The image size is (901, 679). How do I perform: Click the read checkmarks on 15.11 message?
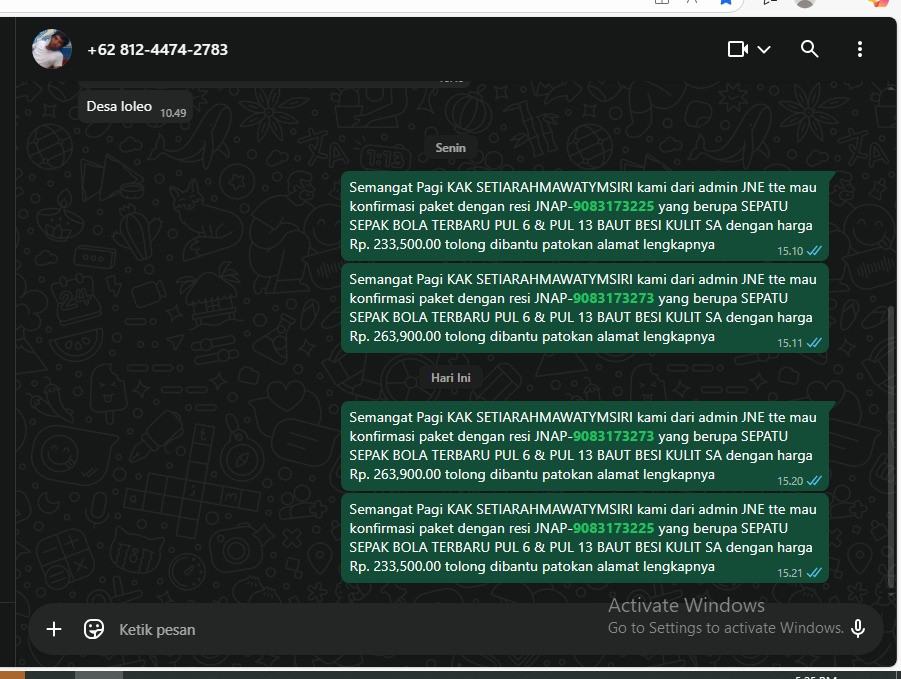click(814, 343)
